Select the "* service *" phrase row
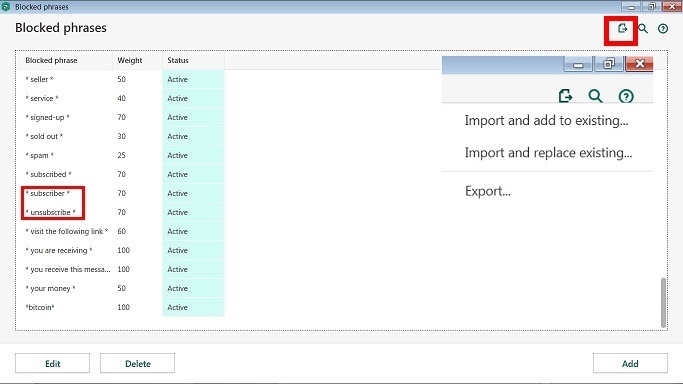 click(121, 98)
